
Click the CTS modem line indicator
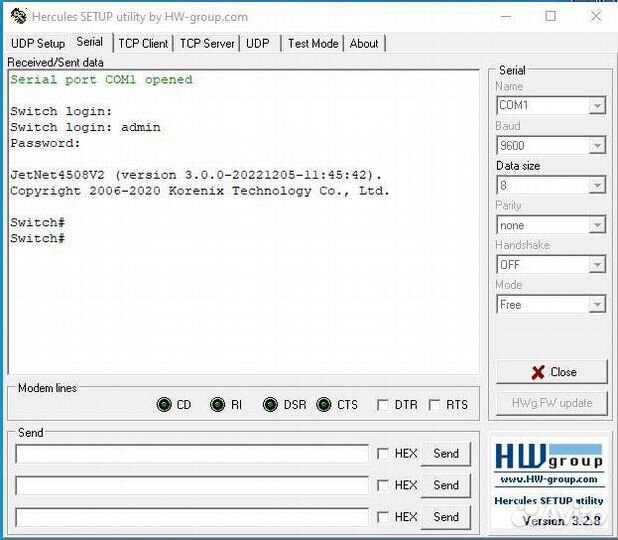click(x=323, y=405)
